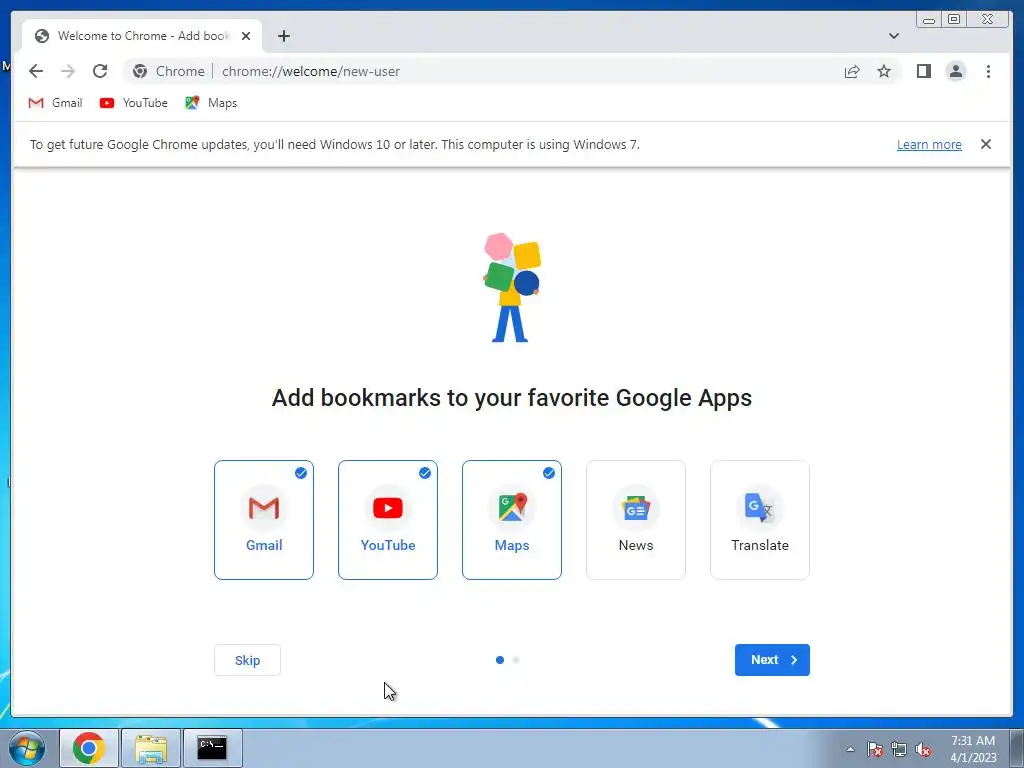Click the muted volume tray icon
This screenshot has height=768, width=1024.
923,749
